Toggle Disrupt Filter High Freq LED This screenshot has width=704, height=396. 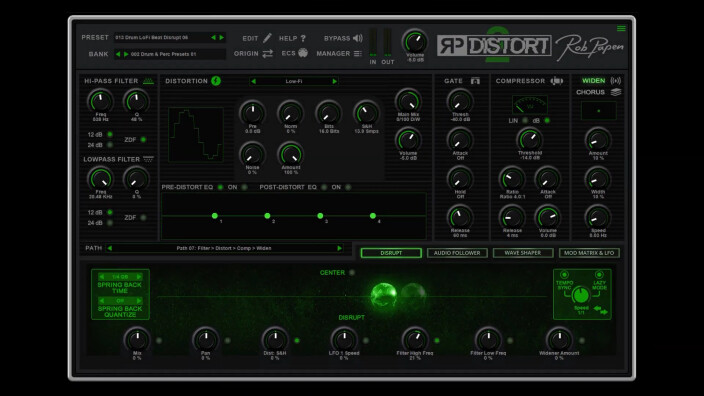tap(436, 341)
